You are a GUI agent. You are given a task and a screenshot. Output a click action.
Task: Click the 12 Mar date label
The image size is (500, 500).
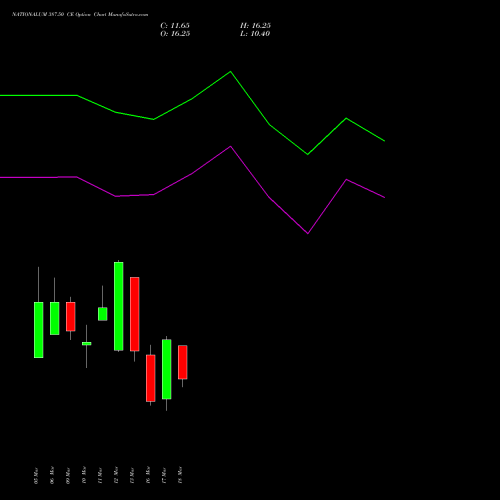(x=116, y=476)
